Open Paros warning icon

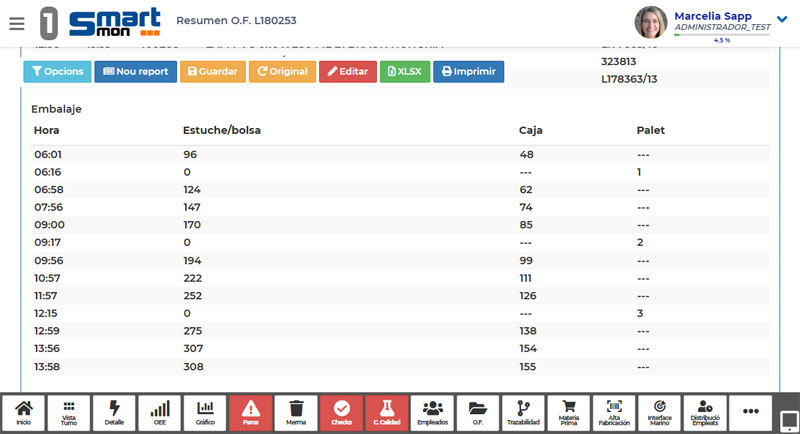[251, 413]
